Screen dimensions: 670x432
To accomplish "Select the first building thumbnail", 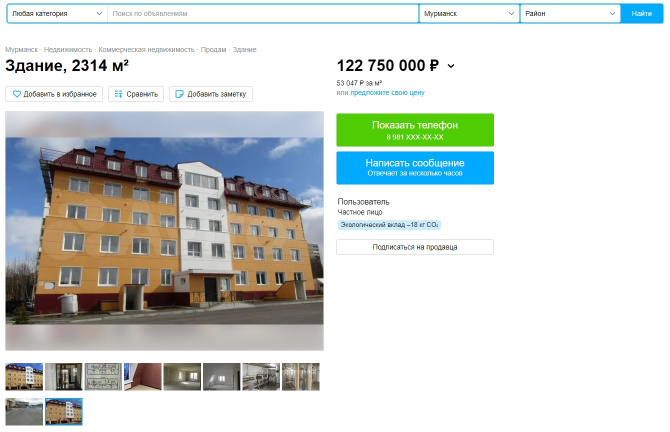I will tap(24, 376).
